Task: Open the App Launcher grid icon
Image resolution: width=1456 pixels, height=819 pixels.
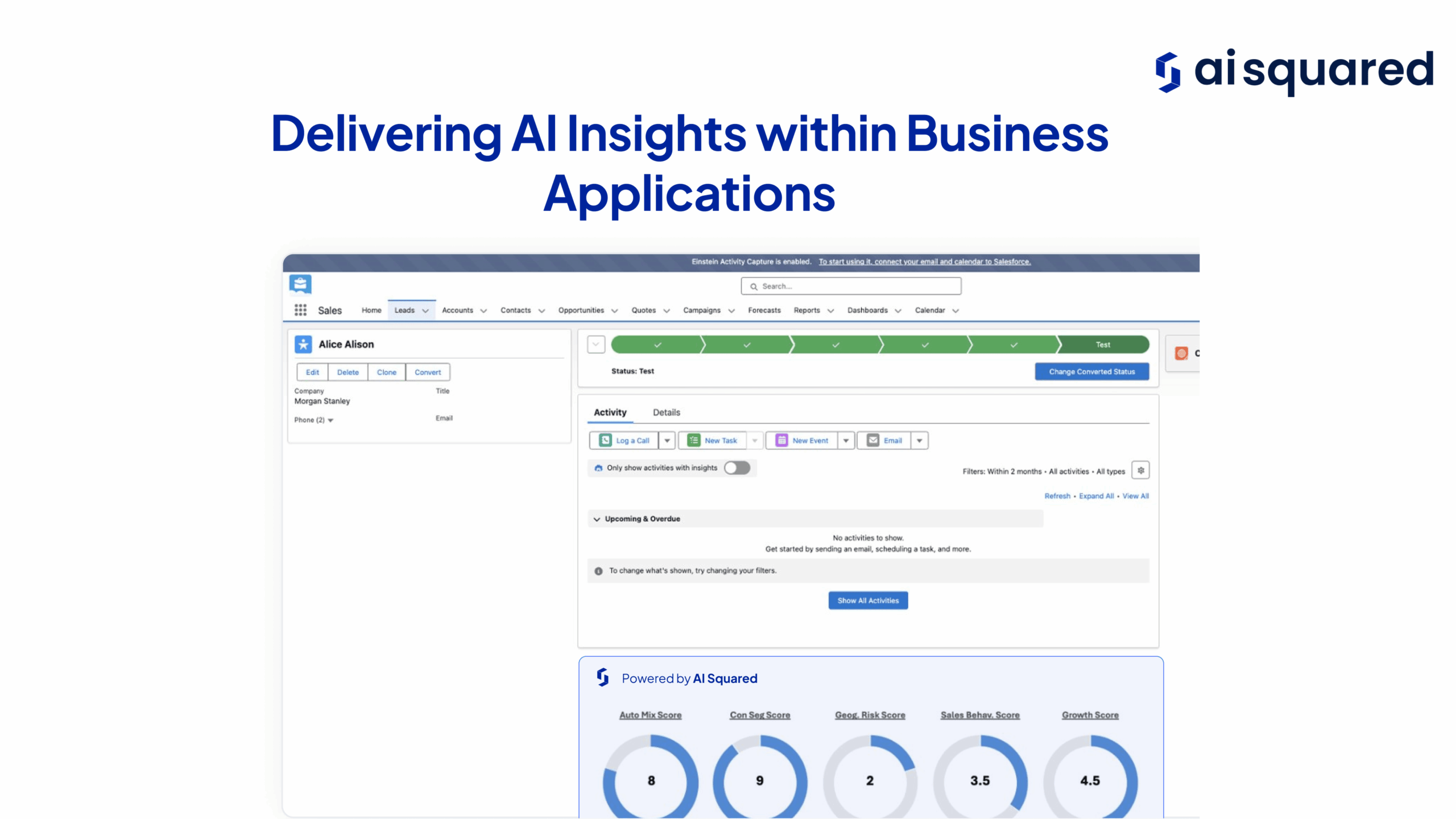Action: pos(300,310)
